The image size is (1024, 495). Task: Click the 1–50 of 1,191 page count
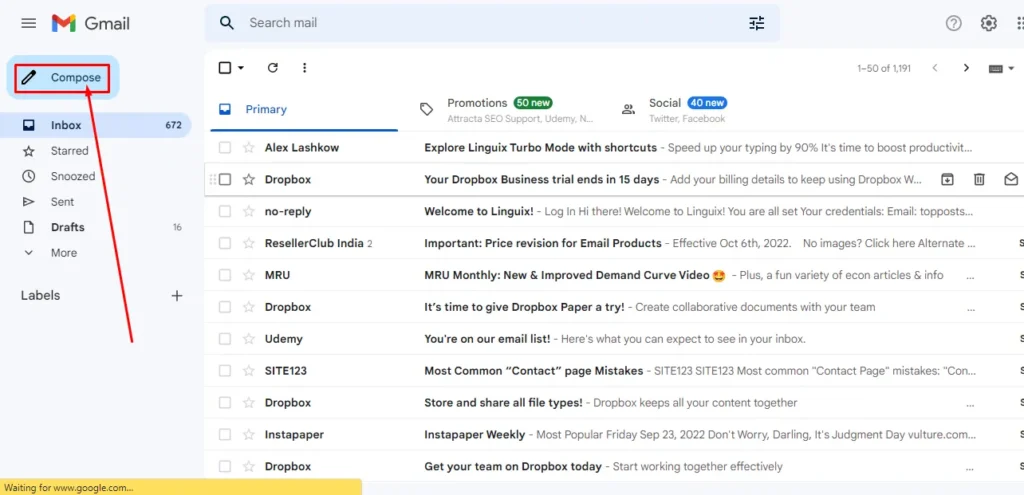click(x=884, y=68)
